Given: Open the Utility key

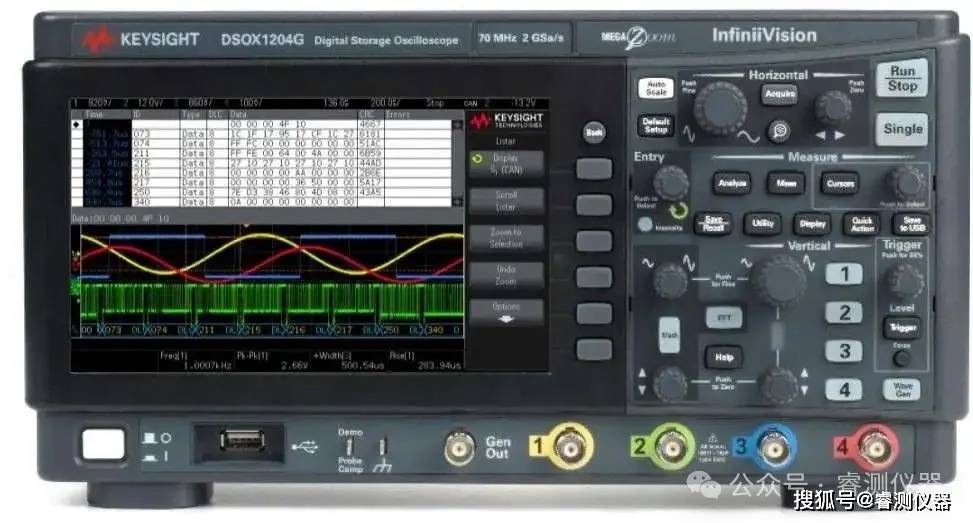Looking at the screenshot, I should (x=763, y=223).
